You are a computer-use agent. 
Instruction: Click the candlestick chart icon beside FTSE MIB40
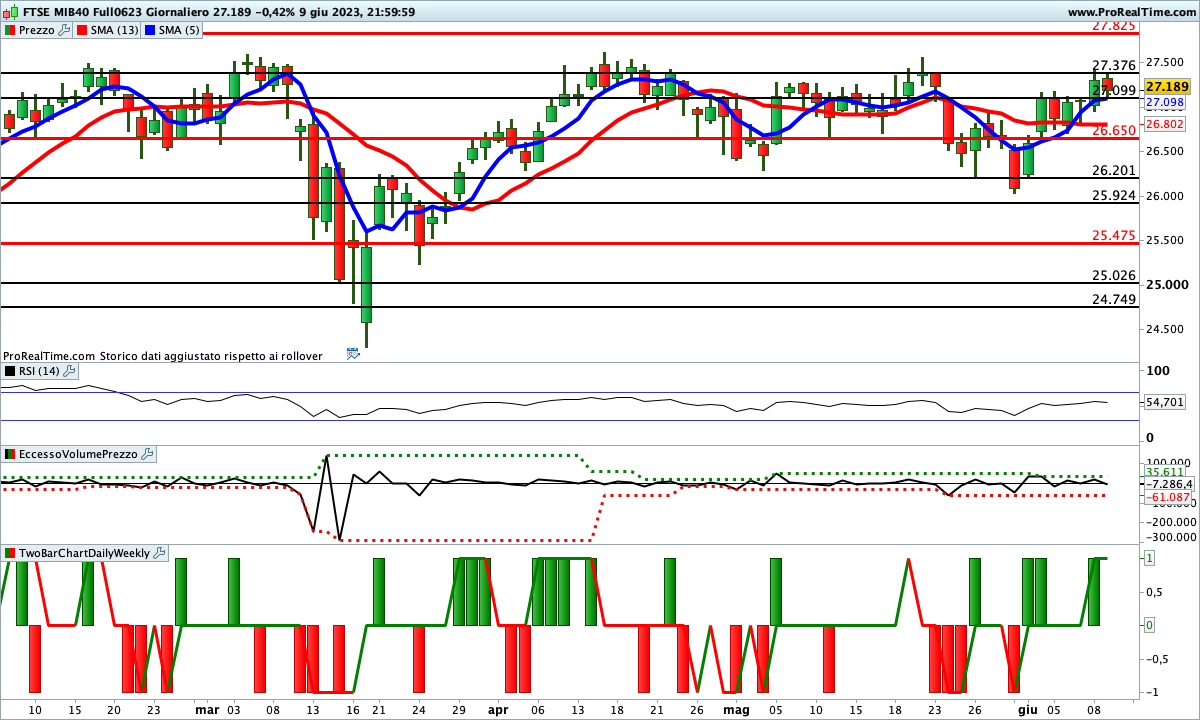pos(9,12)
